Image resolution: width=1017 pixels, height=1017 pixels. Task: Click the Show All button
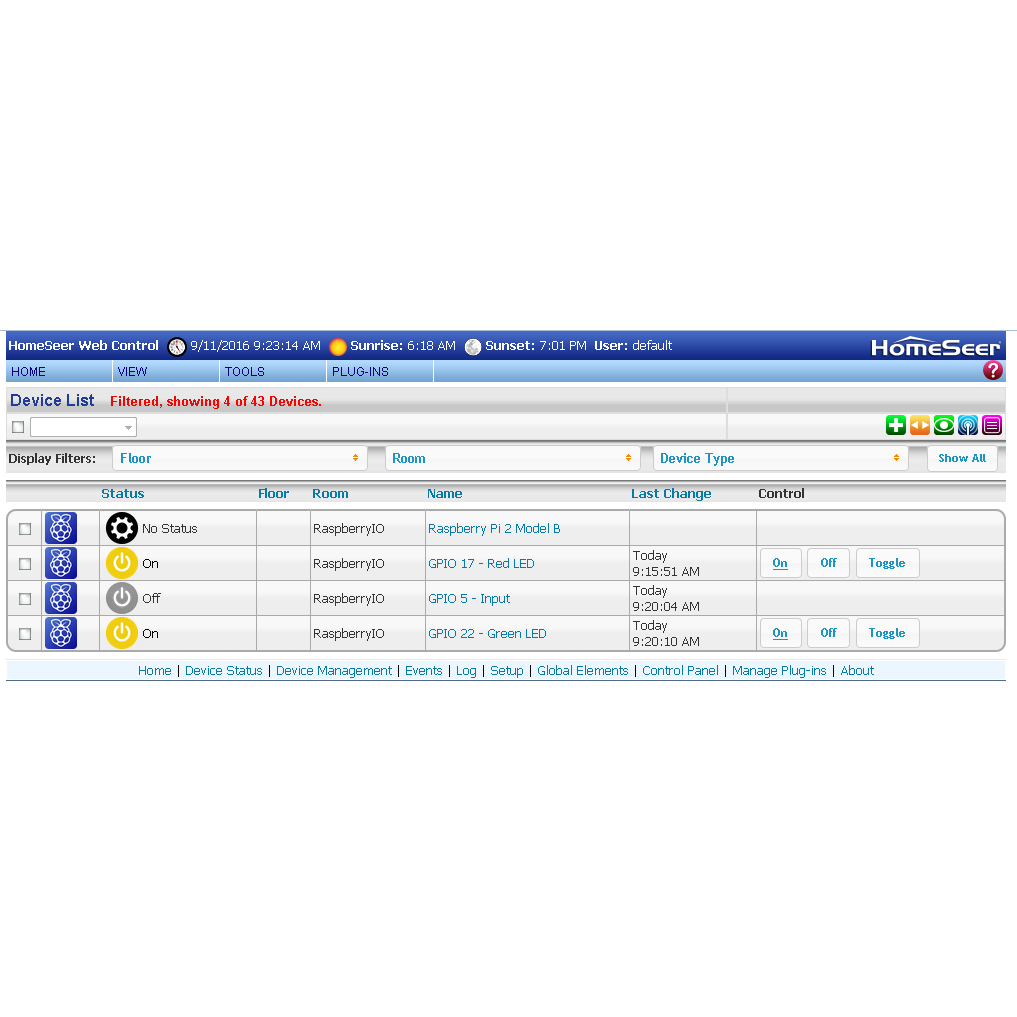click(x=961, y=458)
